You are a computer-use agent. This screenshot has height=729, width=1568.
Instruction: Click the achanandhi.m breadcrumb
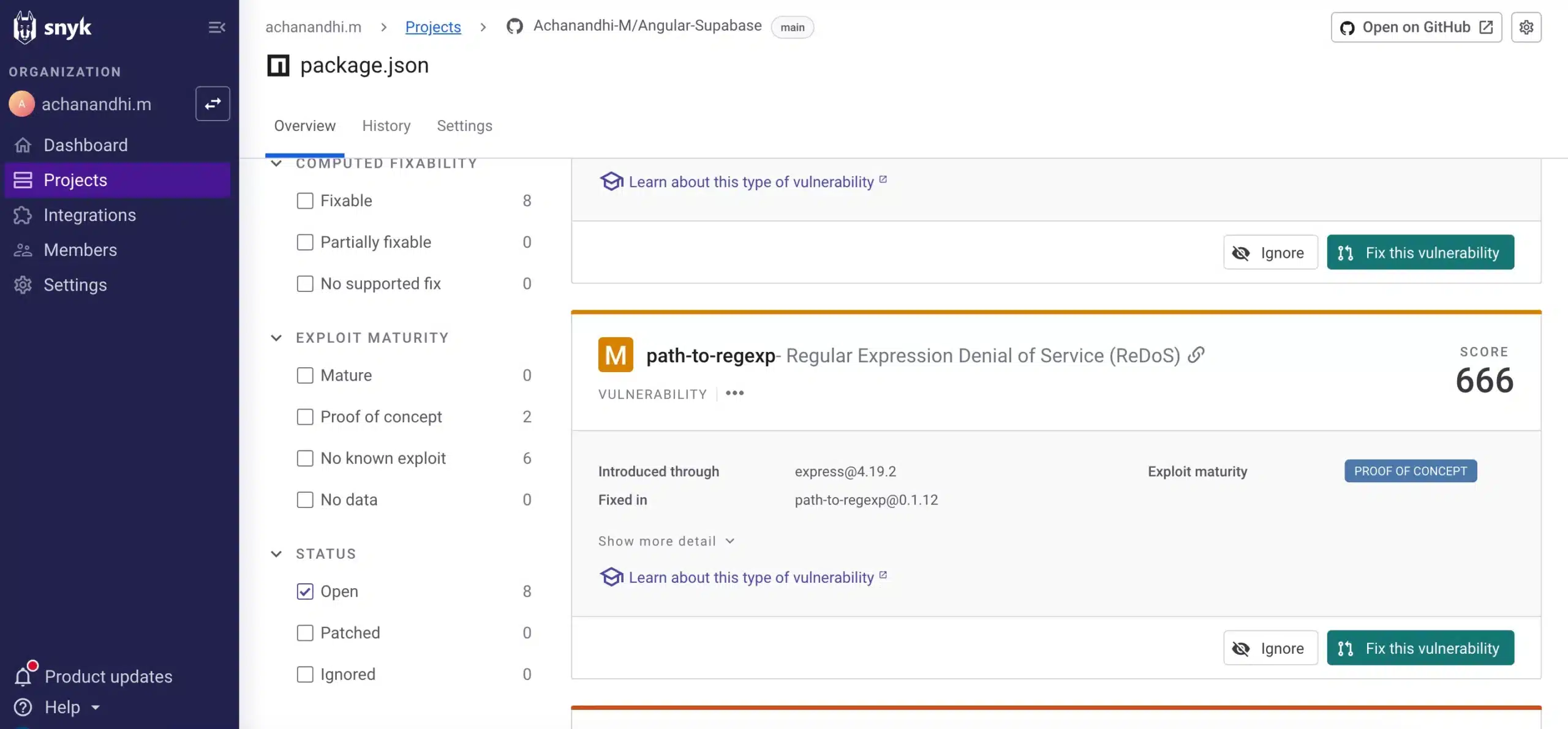[313, 27]
